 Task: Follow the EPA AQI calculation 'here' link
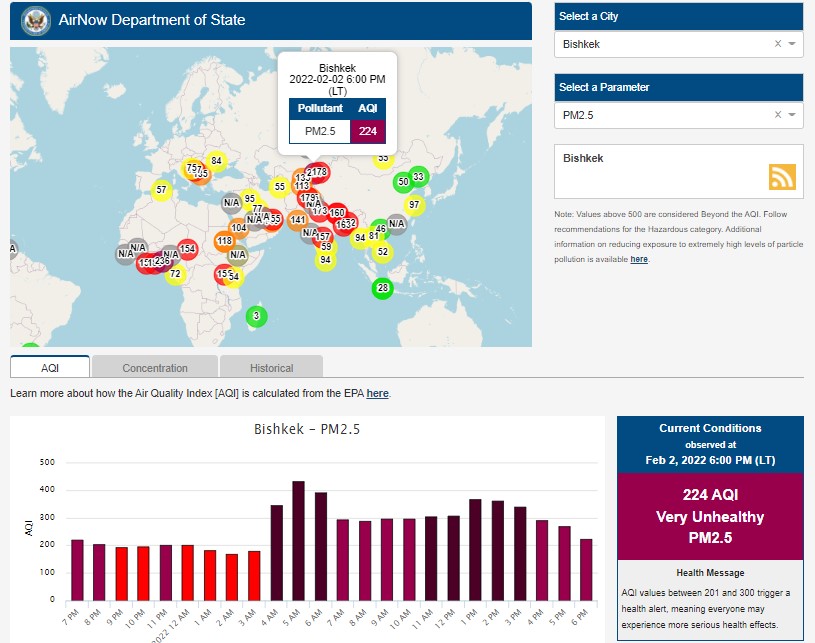point(377,394)
